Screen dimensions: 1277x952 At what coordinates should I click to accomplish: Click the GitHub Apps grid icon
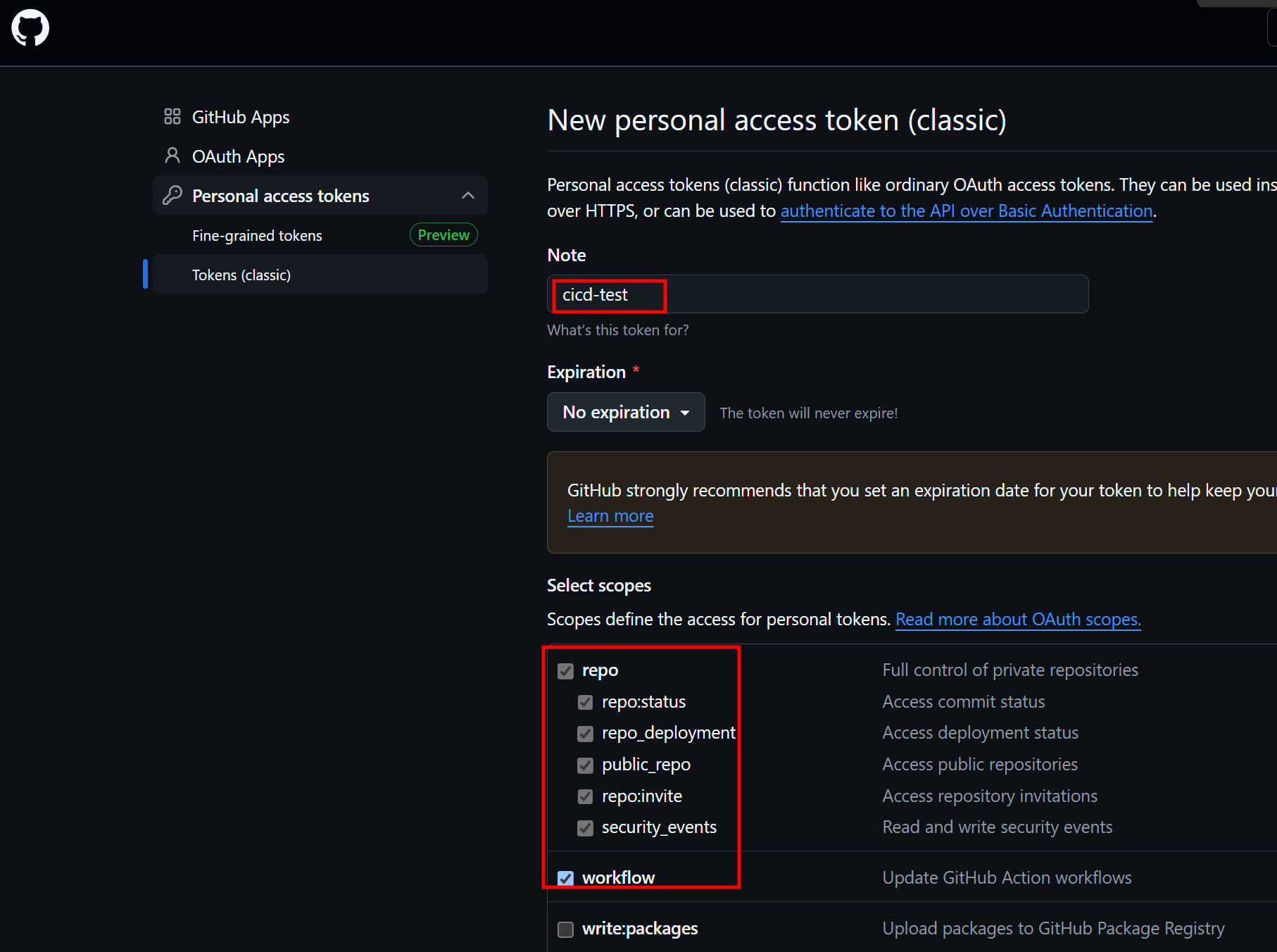(x=172, y=116)
